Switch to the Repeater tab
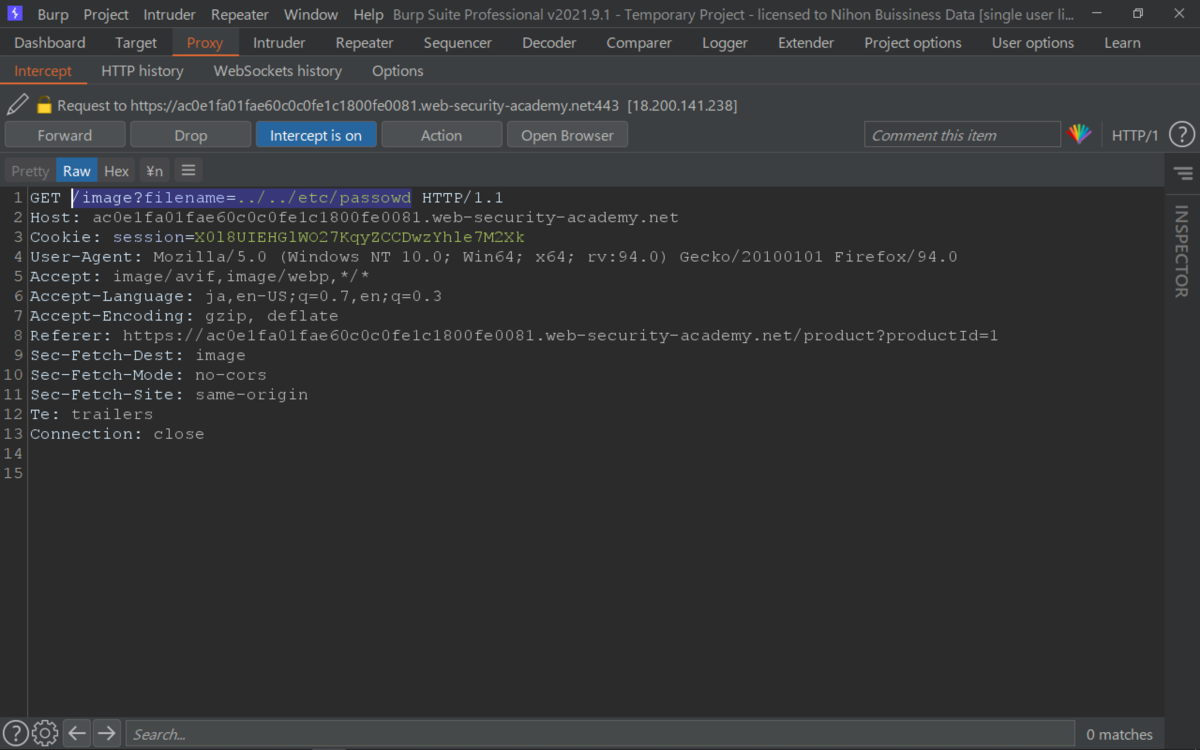The image size is (1200, 750). 365,43
